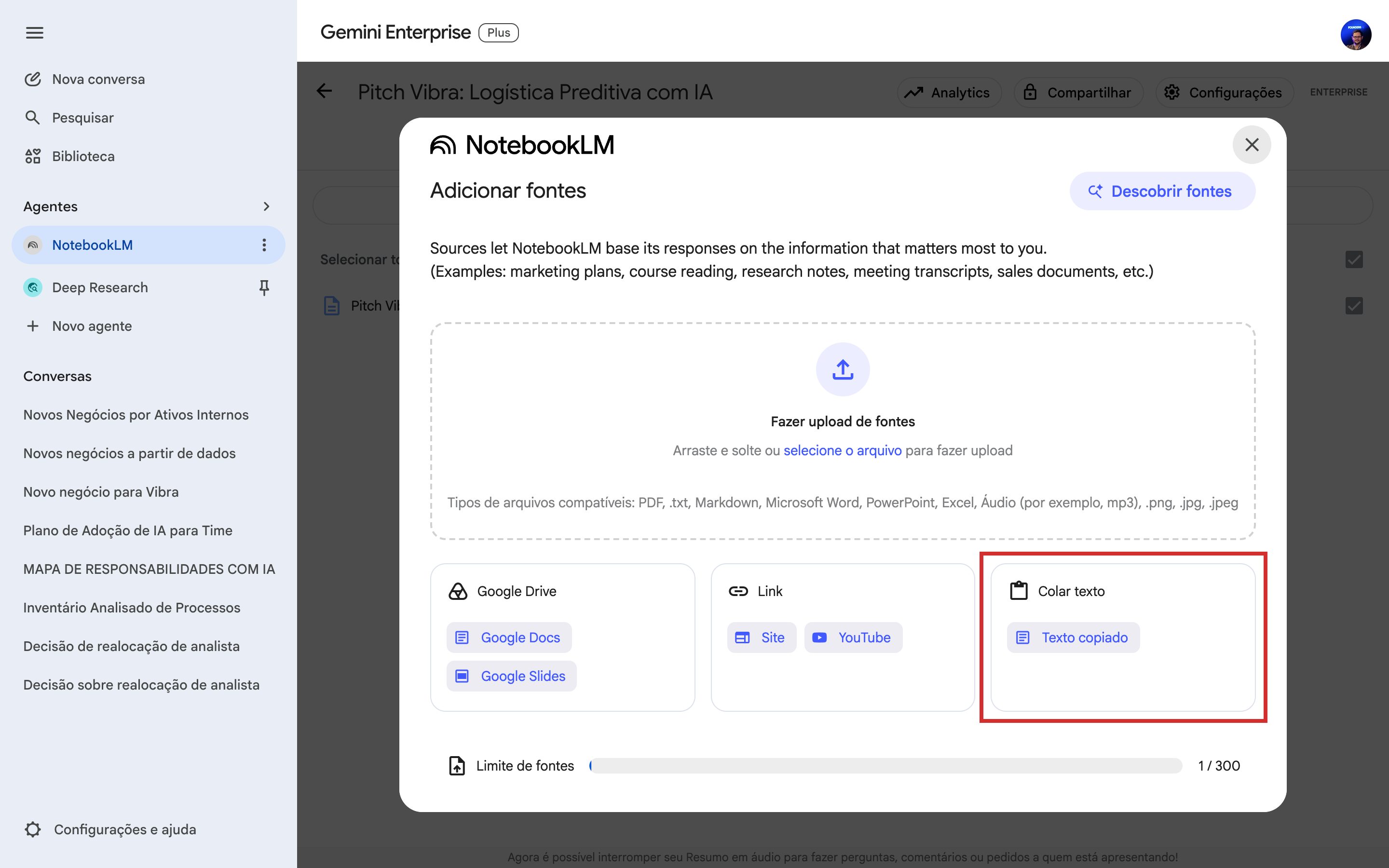
Task: Add a Site link source
Action: [762, 637]
